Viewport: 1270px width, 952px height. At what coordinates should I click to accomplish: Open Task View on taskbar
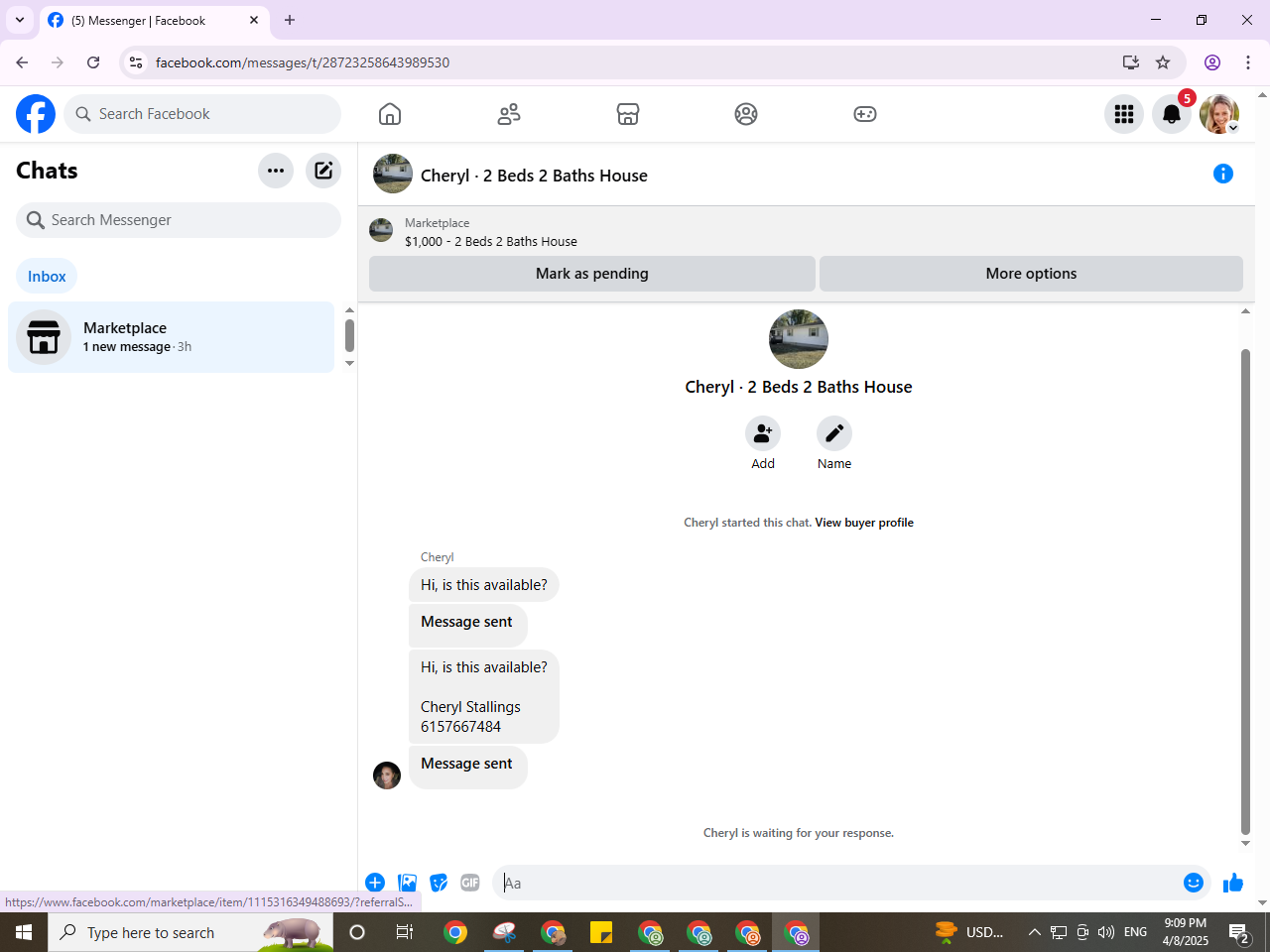405,932
